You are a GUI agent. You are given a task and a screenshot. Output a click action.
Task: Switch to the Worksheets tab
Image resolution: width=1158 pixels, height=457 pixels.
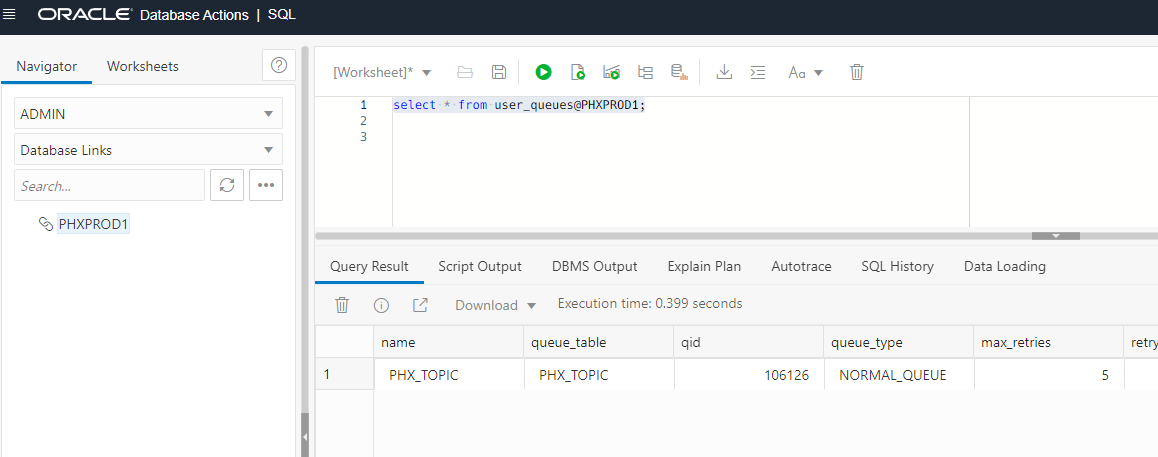[143, 66]
